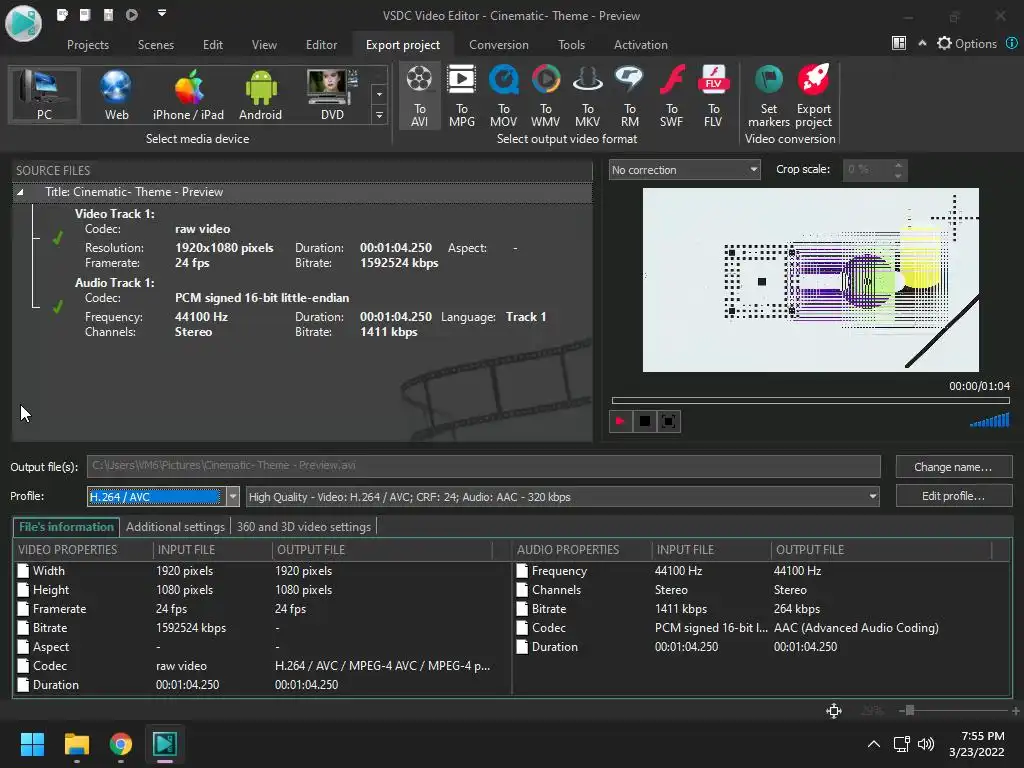
Task: Set output format To SWF
Action: 671,96
